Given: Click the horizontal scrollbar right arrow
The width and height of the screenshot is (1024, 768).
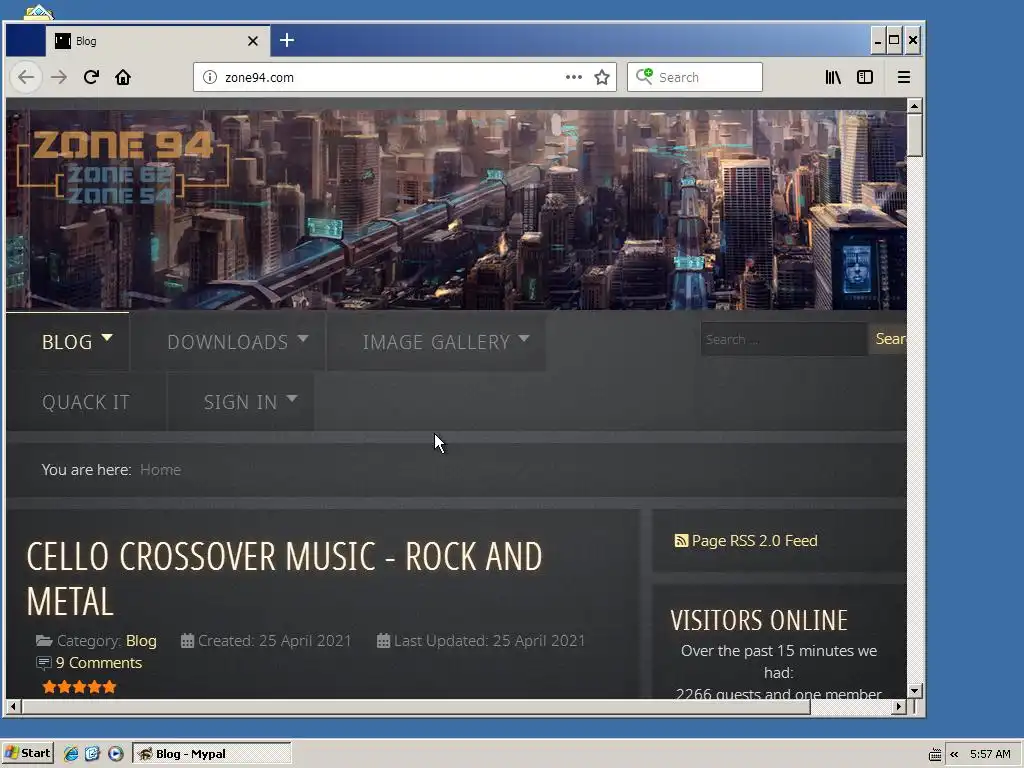Looking at the screenshot, I should pos(899,706).
